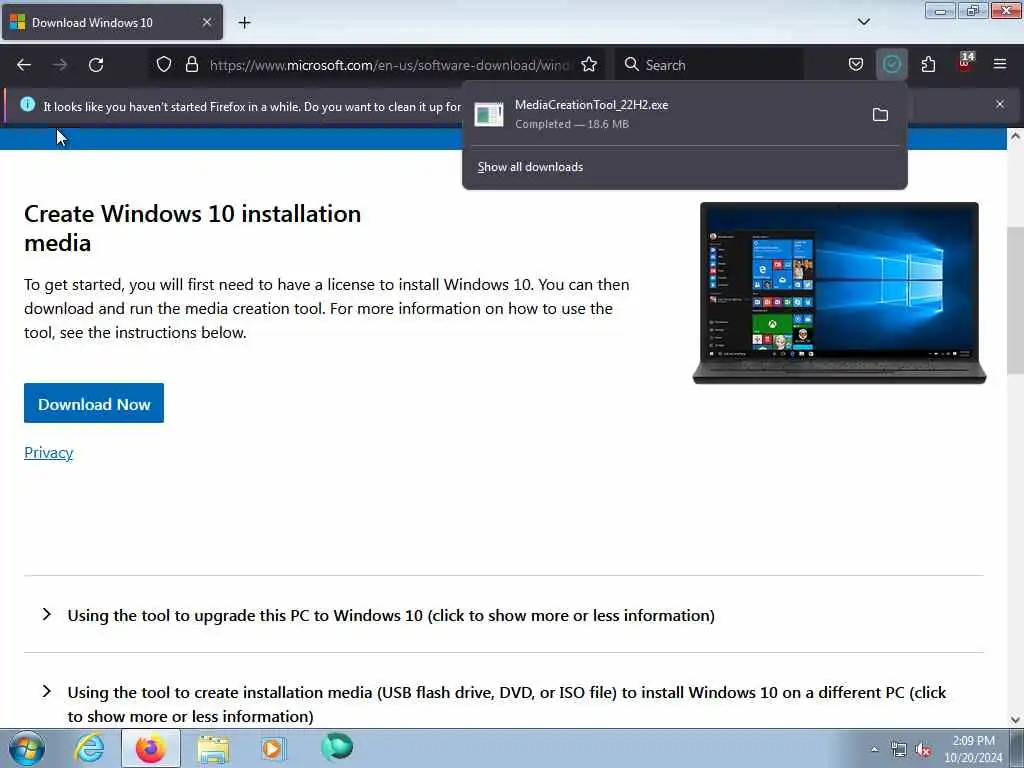Image resolution: width=1024 pixels, height=768 pixels.
Task: Click the site security padlock icon
Action: point(191,65)
